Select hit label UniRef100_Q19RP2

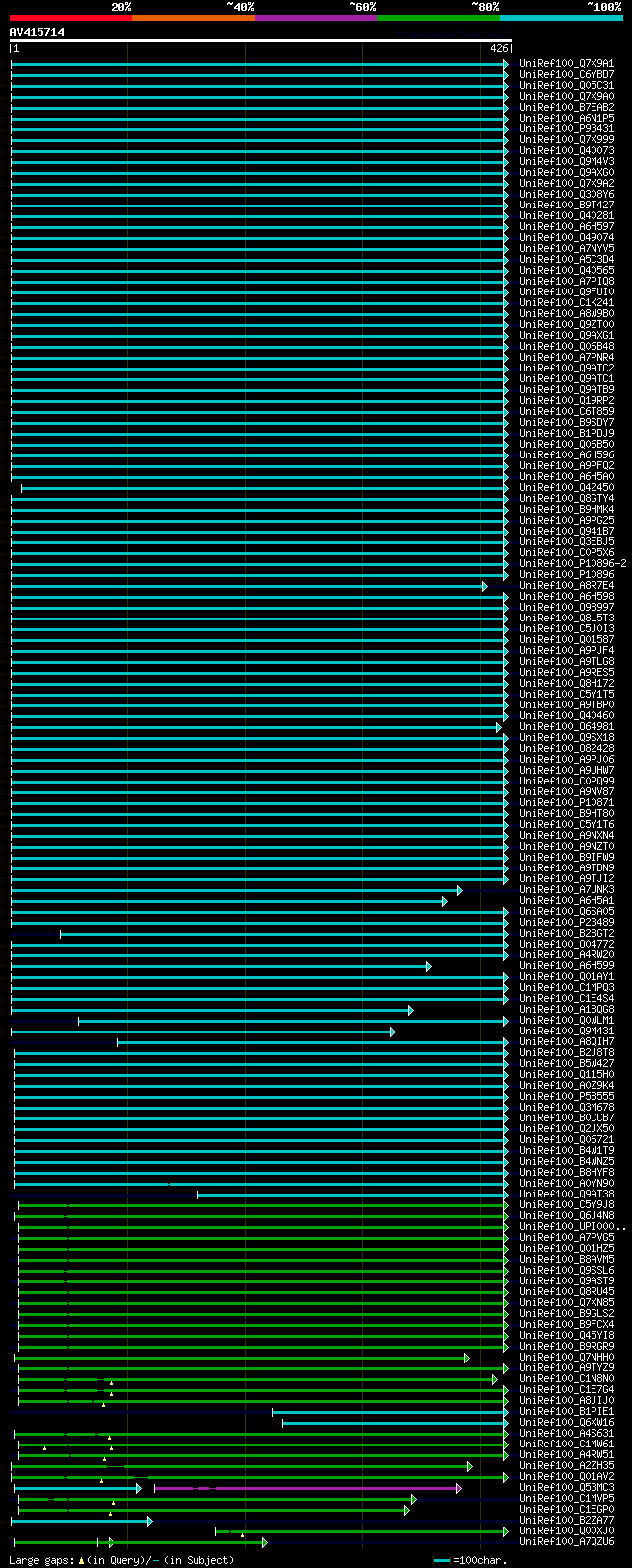click(567, 401)
